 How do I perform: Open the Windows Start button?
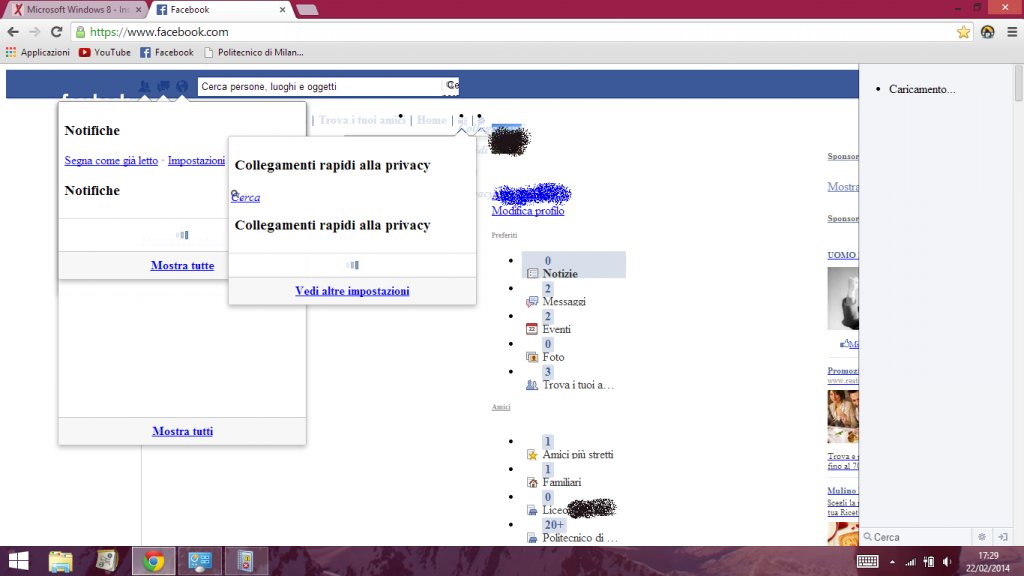tap(18, 561)
